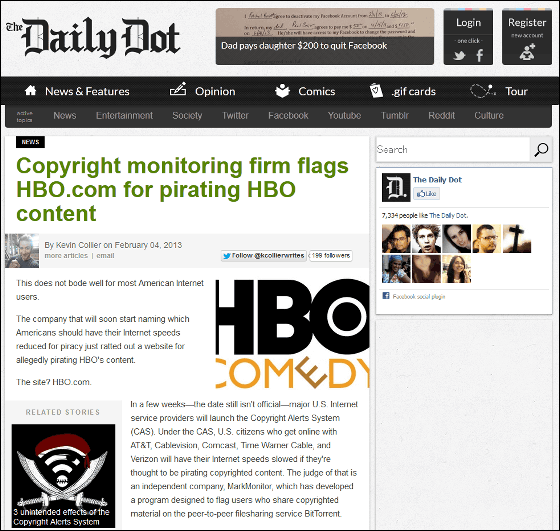Select the Tumblr topic

pyautogui.click(x=395, y=115)
